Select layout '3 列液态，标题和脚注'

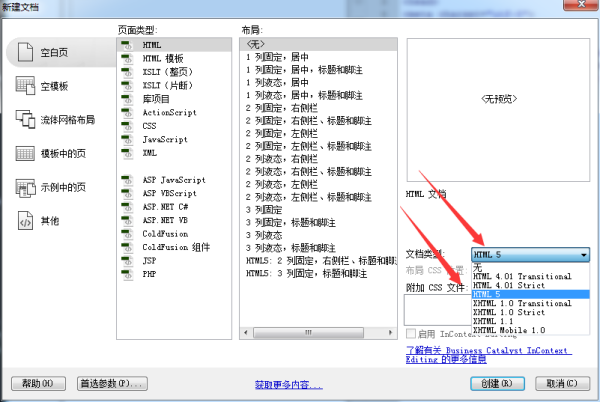pyautogui.click(x=318, y=248)
